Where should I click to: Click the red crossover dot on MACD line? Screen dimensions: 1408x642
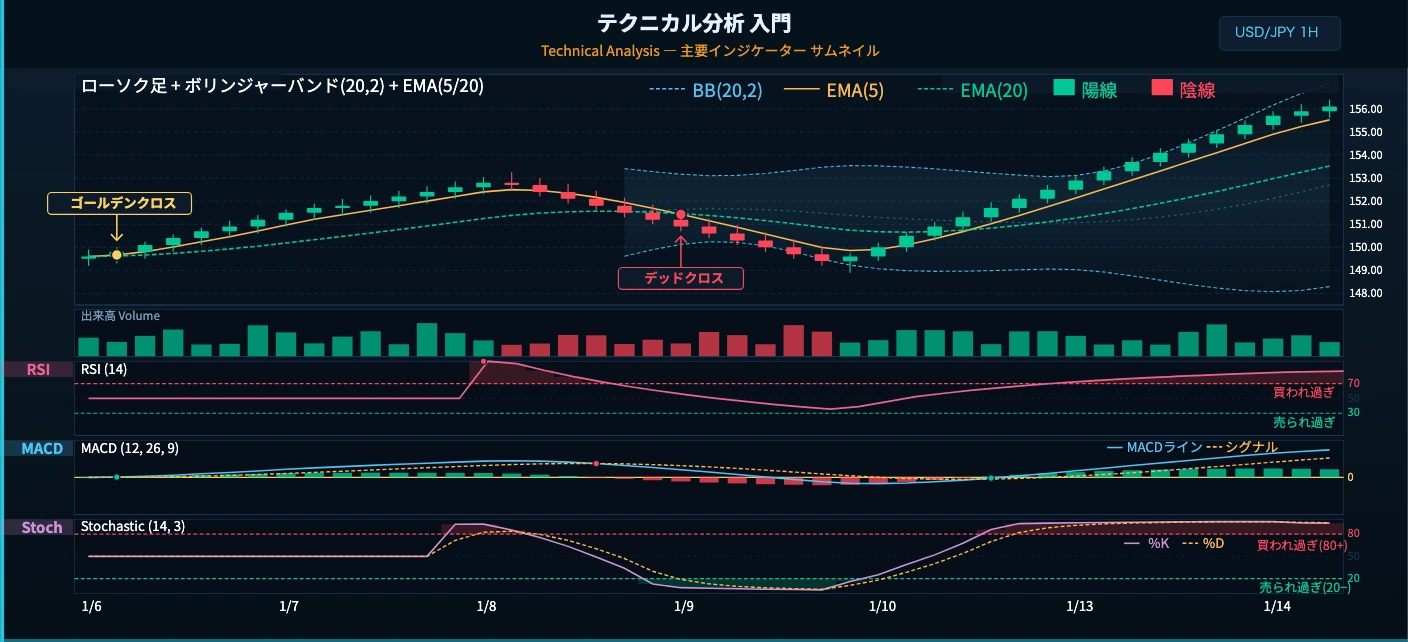coord(596,463)
